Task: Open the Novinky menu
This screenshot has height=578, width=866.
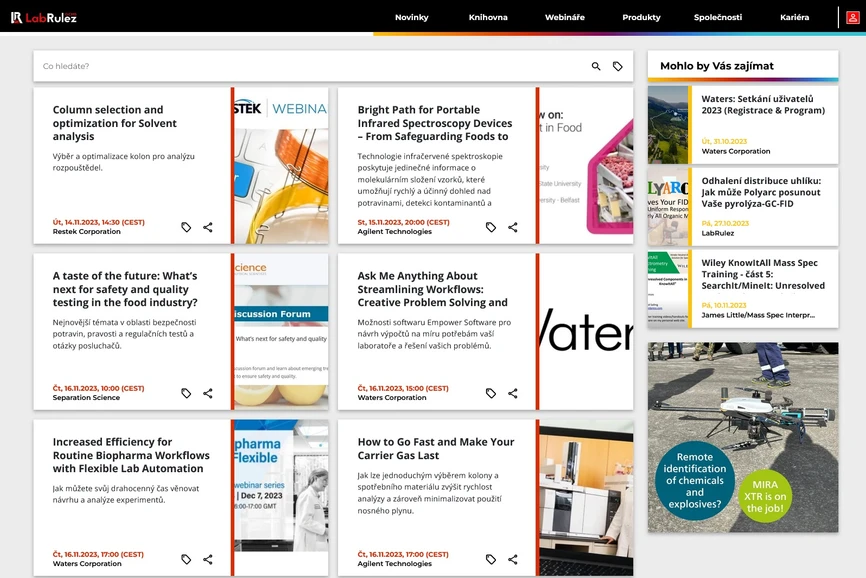Action: coord(411,17)
